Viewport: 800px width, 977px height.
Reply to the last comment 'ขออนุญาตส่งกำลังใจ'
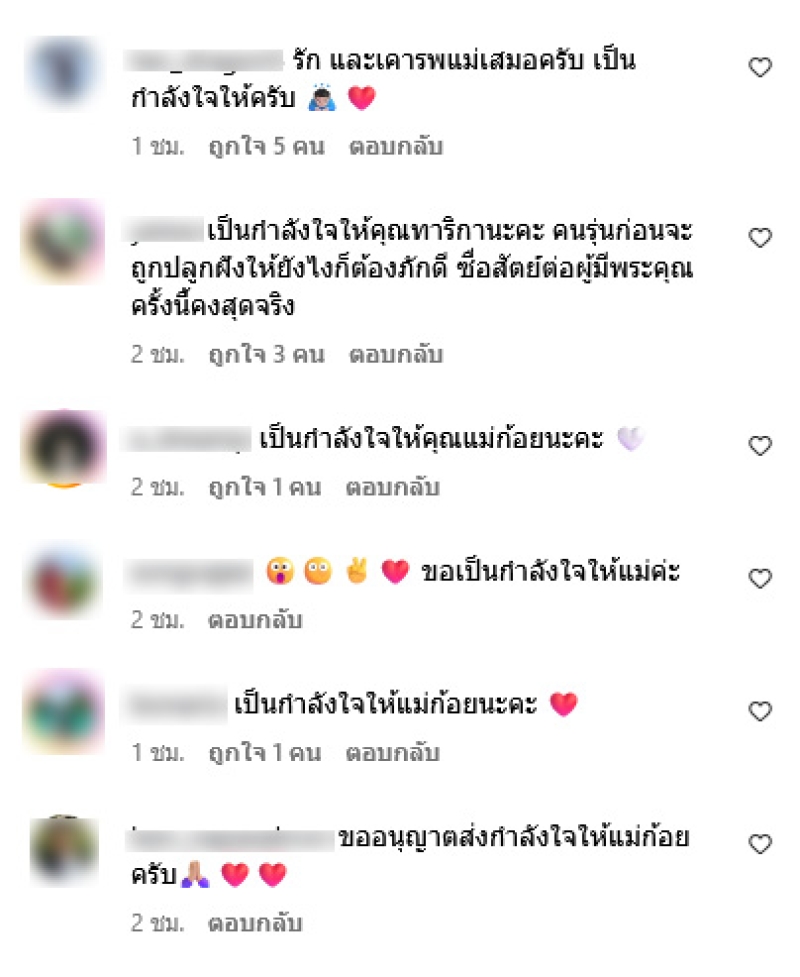[x=255, y=923]
